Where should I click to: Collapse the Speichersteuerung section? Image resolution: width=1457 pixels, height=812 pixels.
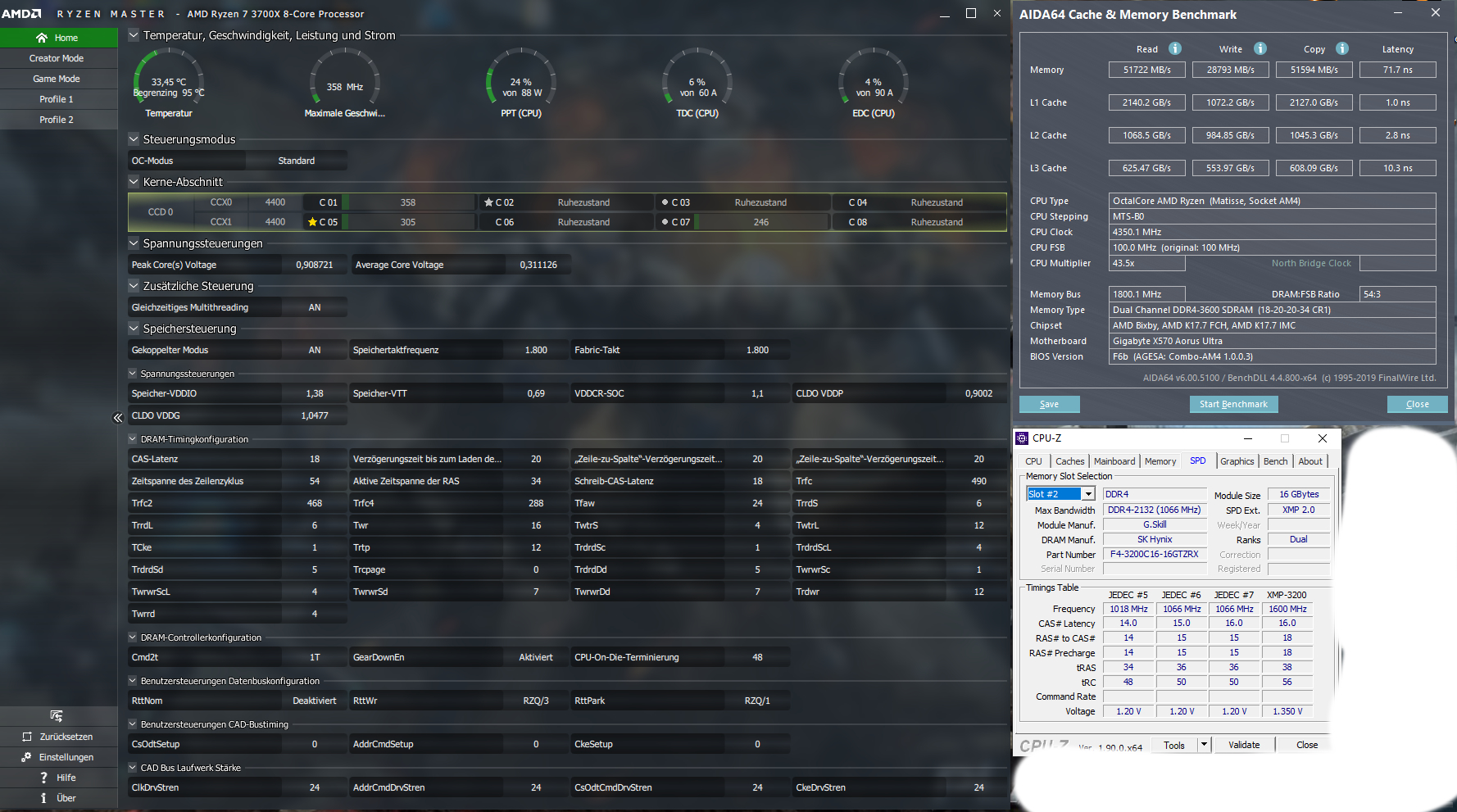click(134, 329)
